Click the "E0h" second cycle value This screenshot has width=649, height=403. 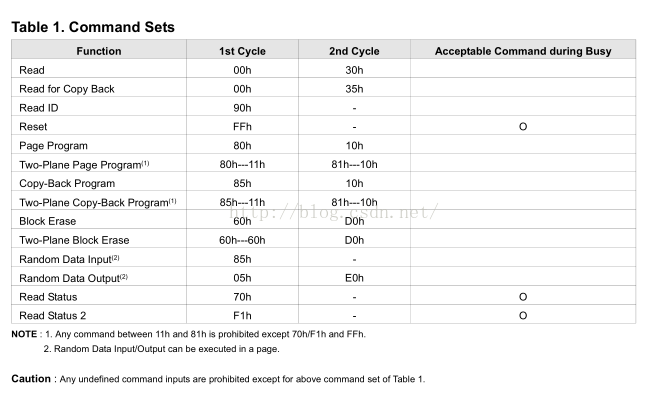[x=354, y=278]
